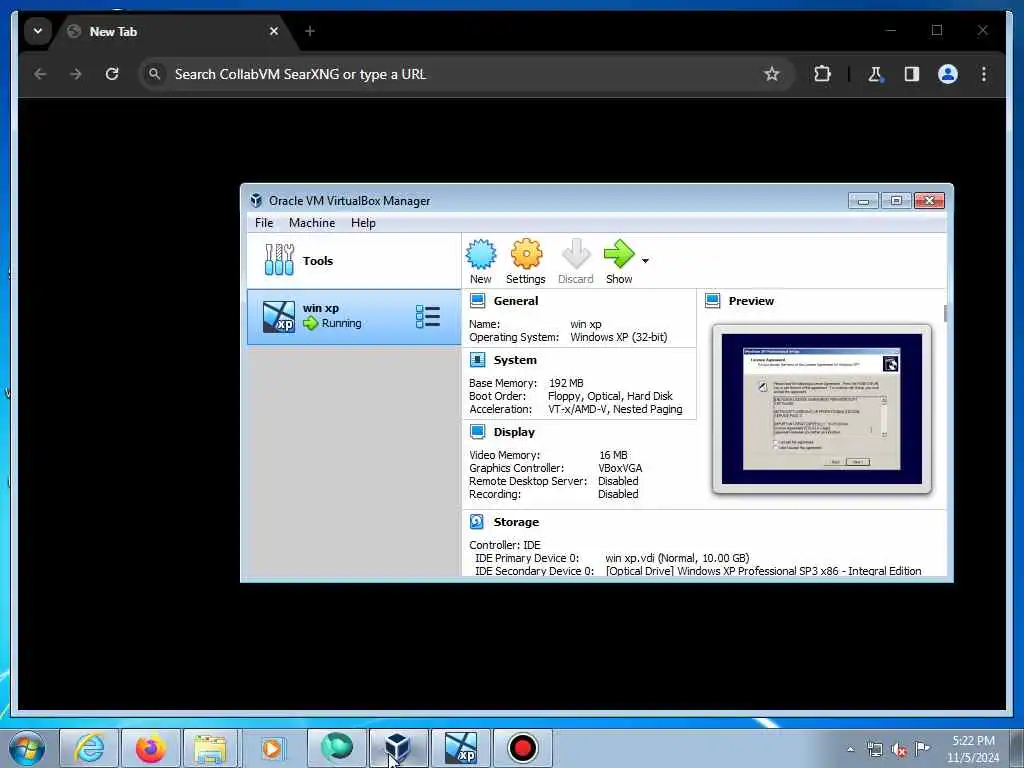The image size is (1024, 768).
Task: Open the win xp machine list menu icon
Action: click(x=428, y=317)
